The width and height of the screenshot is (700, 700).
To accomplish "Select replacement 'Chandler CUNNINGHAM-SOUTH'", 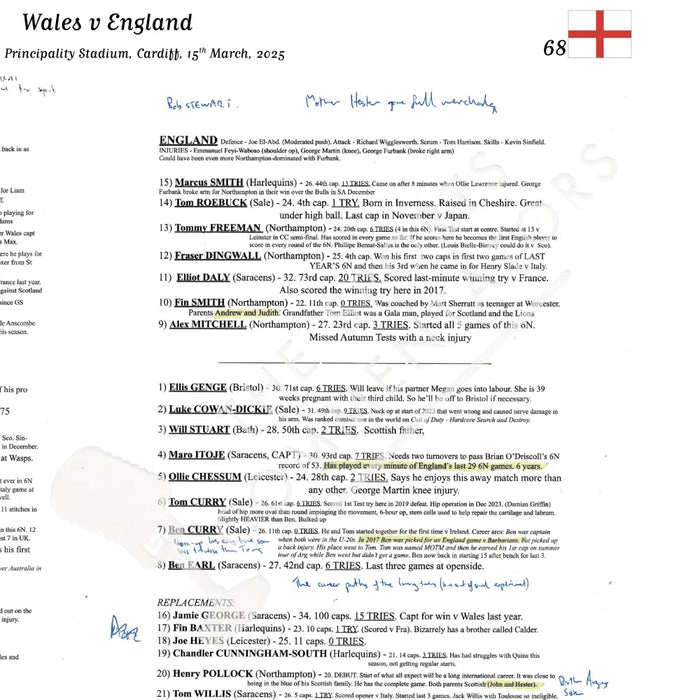I will click(x=250, y=654).
